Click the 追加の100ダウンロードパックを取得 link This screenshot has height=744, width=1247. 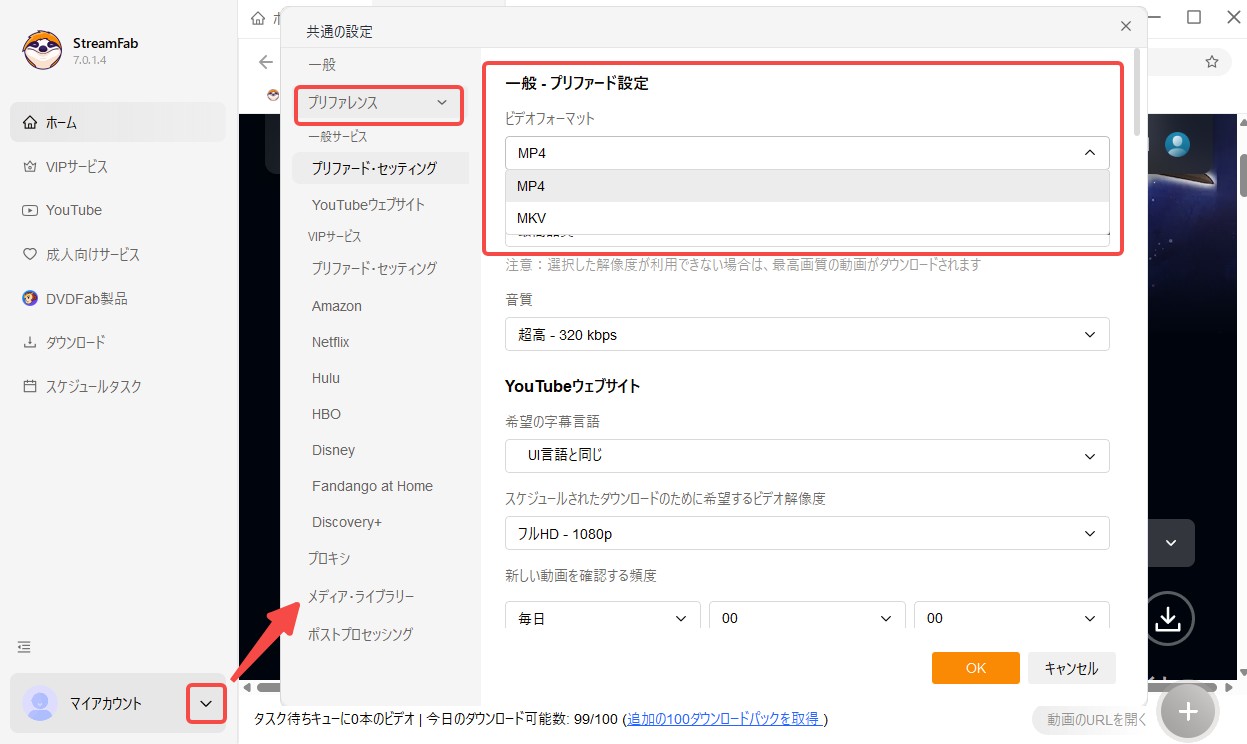point(725,719)
